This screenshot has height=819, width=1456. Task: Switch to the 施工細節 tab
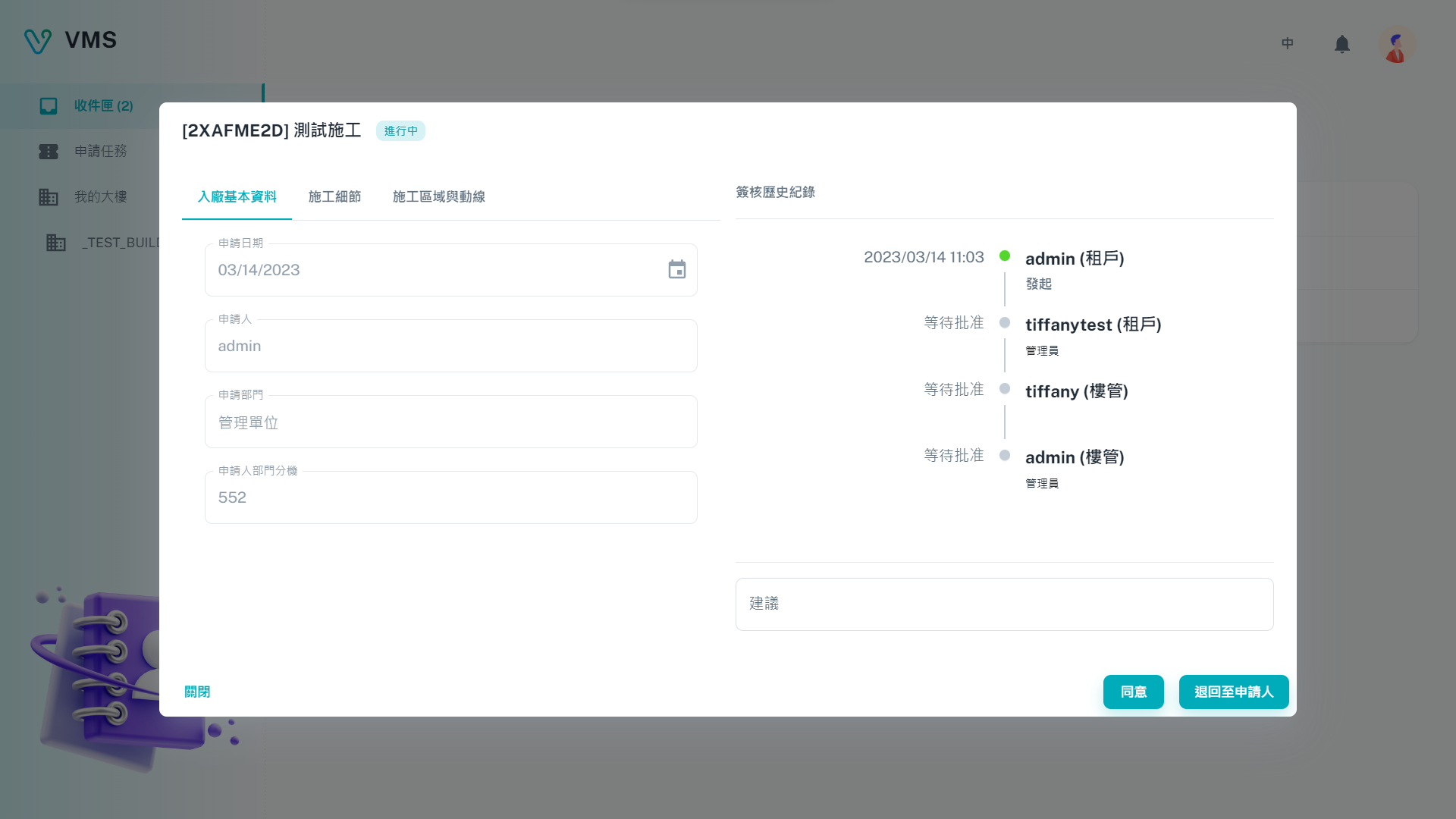[334, 197]
